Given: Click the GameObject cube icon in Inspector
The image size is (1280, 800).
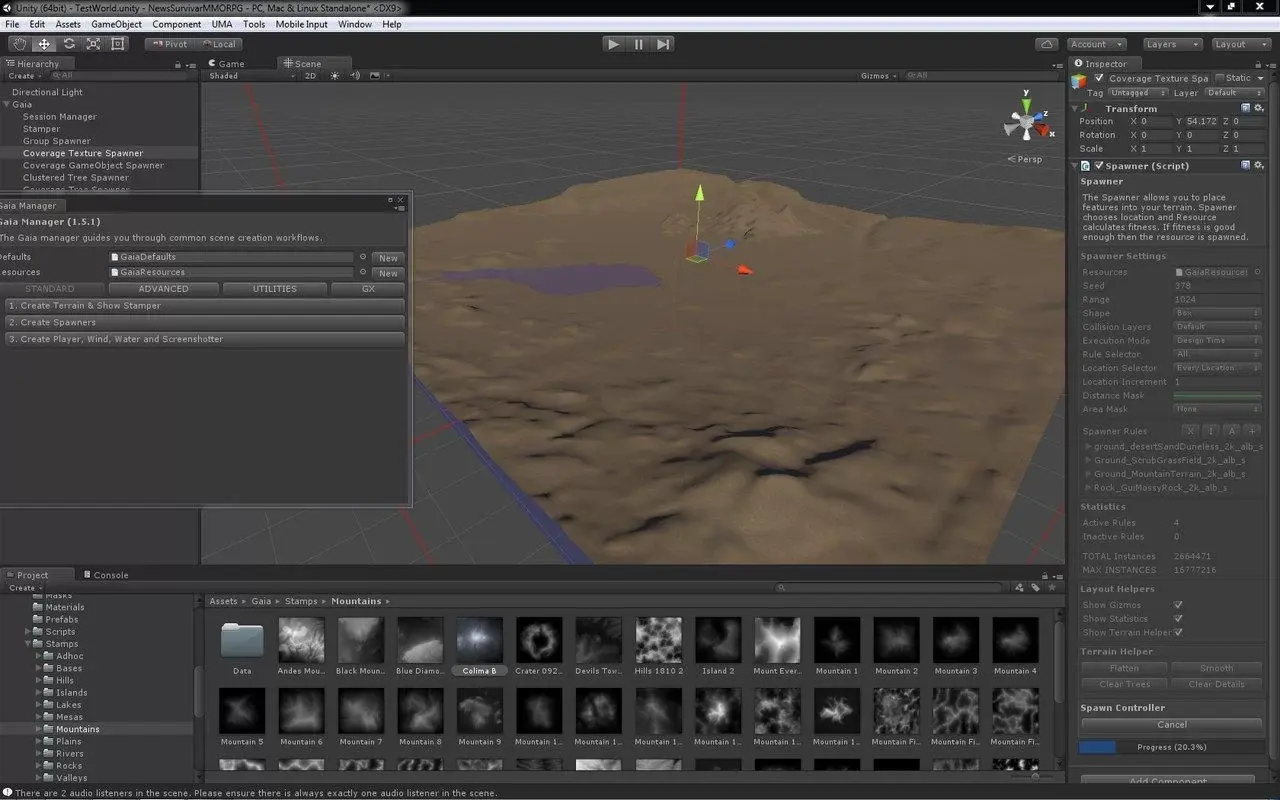Looking at the screenshot, I should coord(1081,80).
